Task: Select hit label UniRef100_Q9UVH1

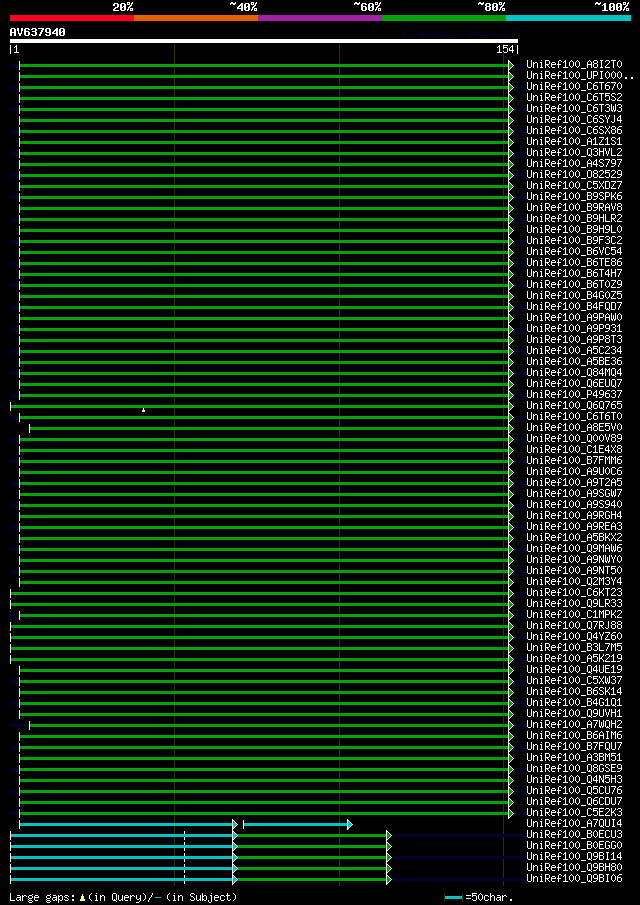Action: 574,714
